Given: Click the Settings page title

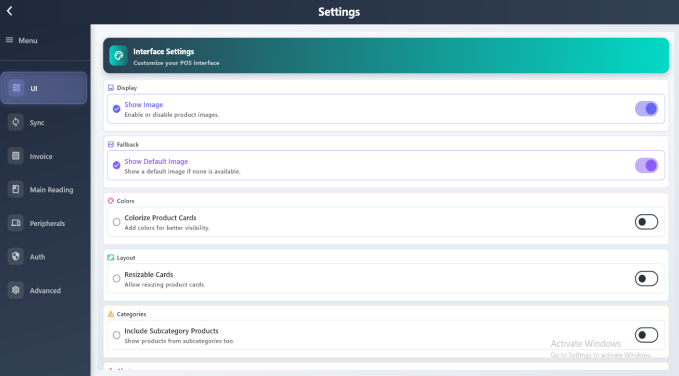Looking at the screenshot, I should pos(339,12).
